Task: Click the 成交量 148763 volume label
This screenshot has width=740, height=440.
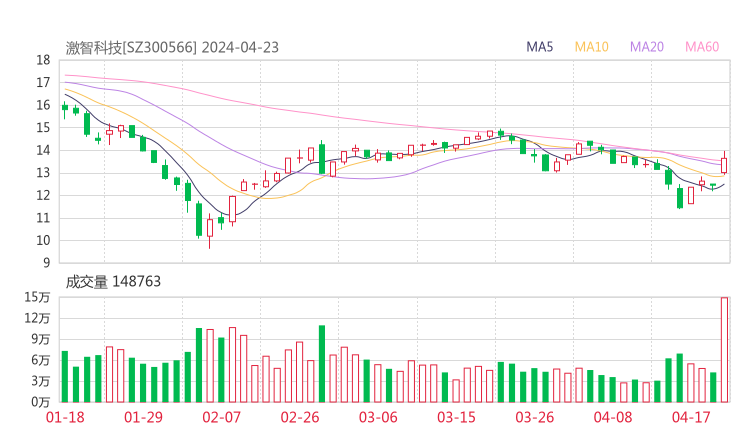Action: click(x=113, y=282)
